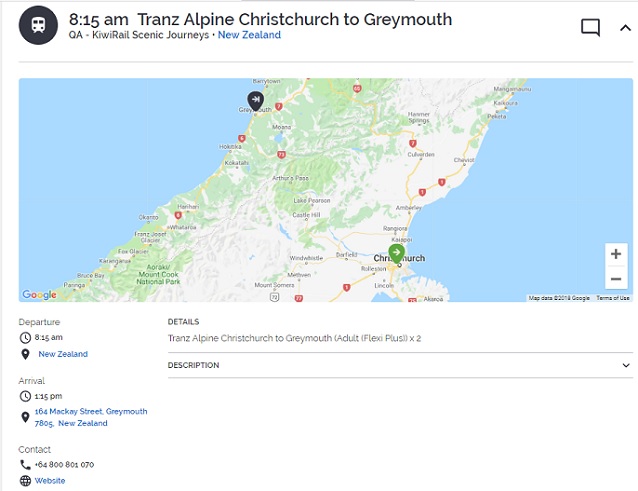Click the train icon beside the title
Image resolution: width=638 pixels, height=491 pixels.
38,25
